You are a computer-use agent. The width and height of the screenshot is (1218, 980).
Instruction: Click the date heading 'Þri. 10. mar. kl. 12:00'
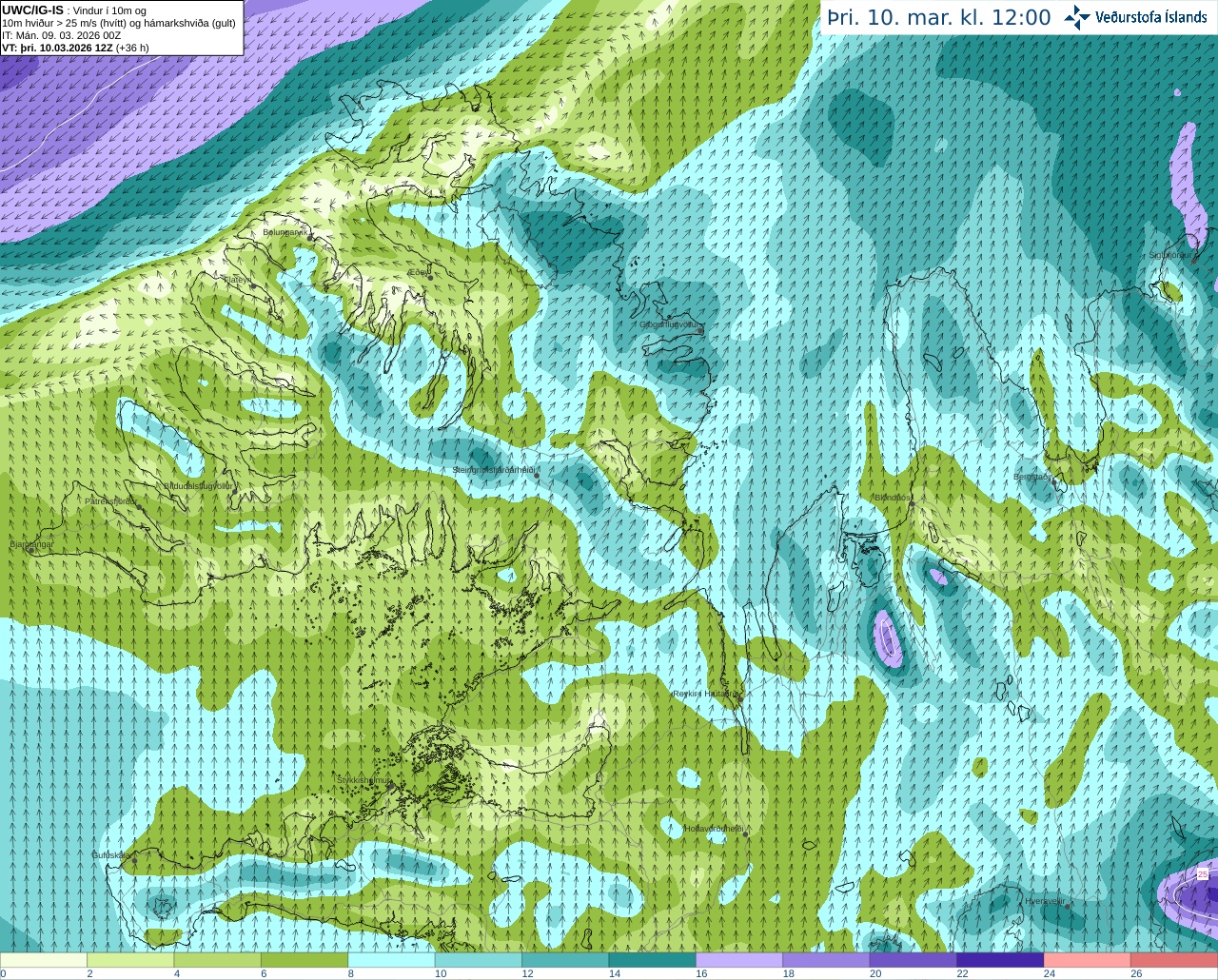tap(938, 17)
